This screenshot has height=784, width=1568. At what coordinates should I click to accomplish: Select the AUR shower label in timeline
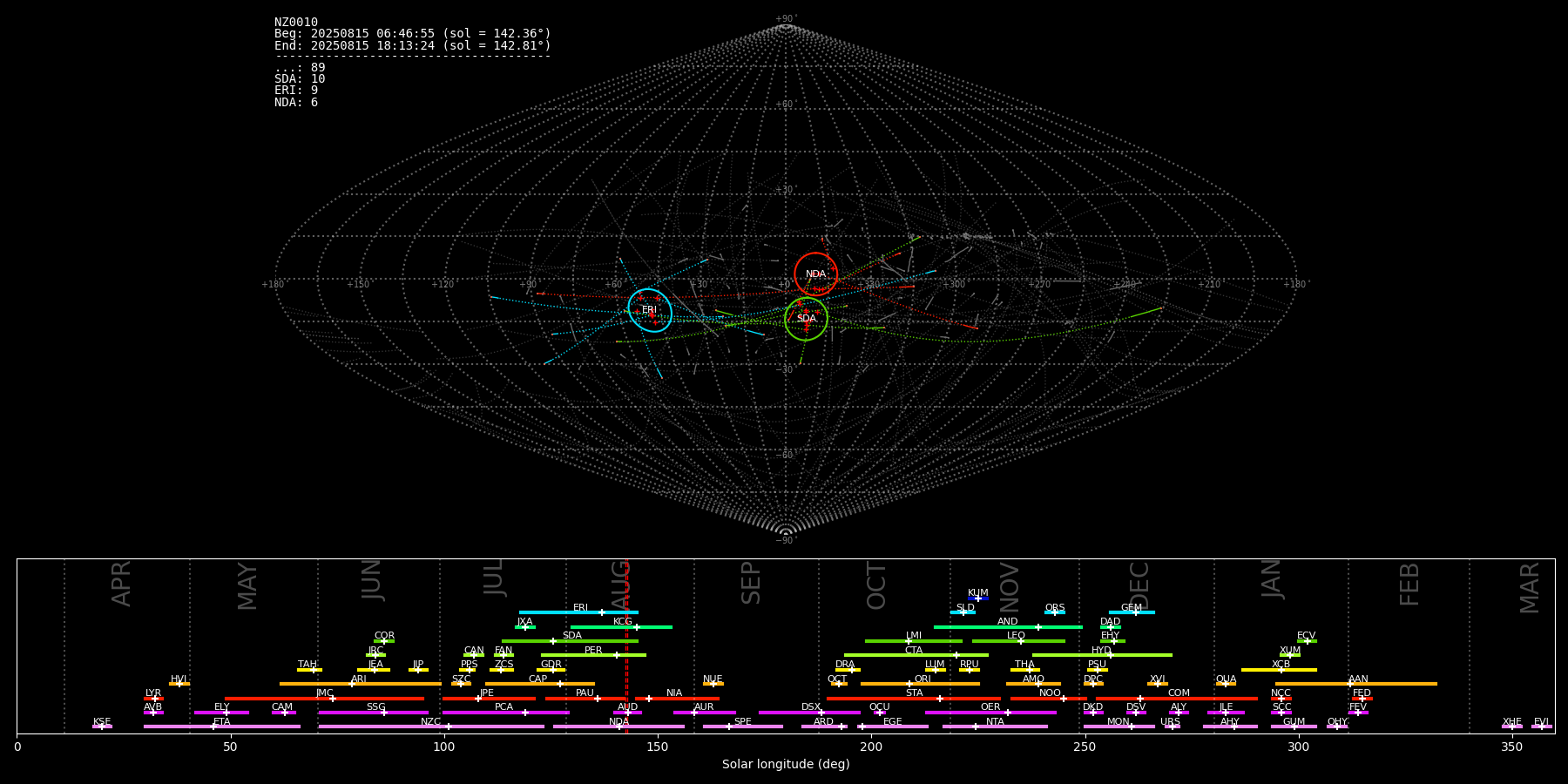click(704, 707)
